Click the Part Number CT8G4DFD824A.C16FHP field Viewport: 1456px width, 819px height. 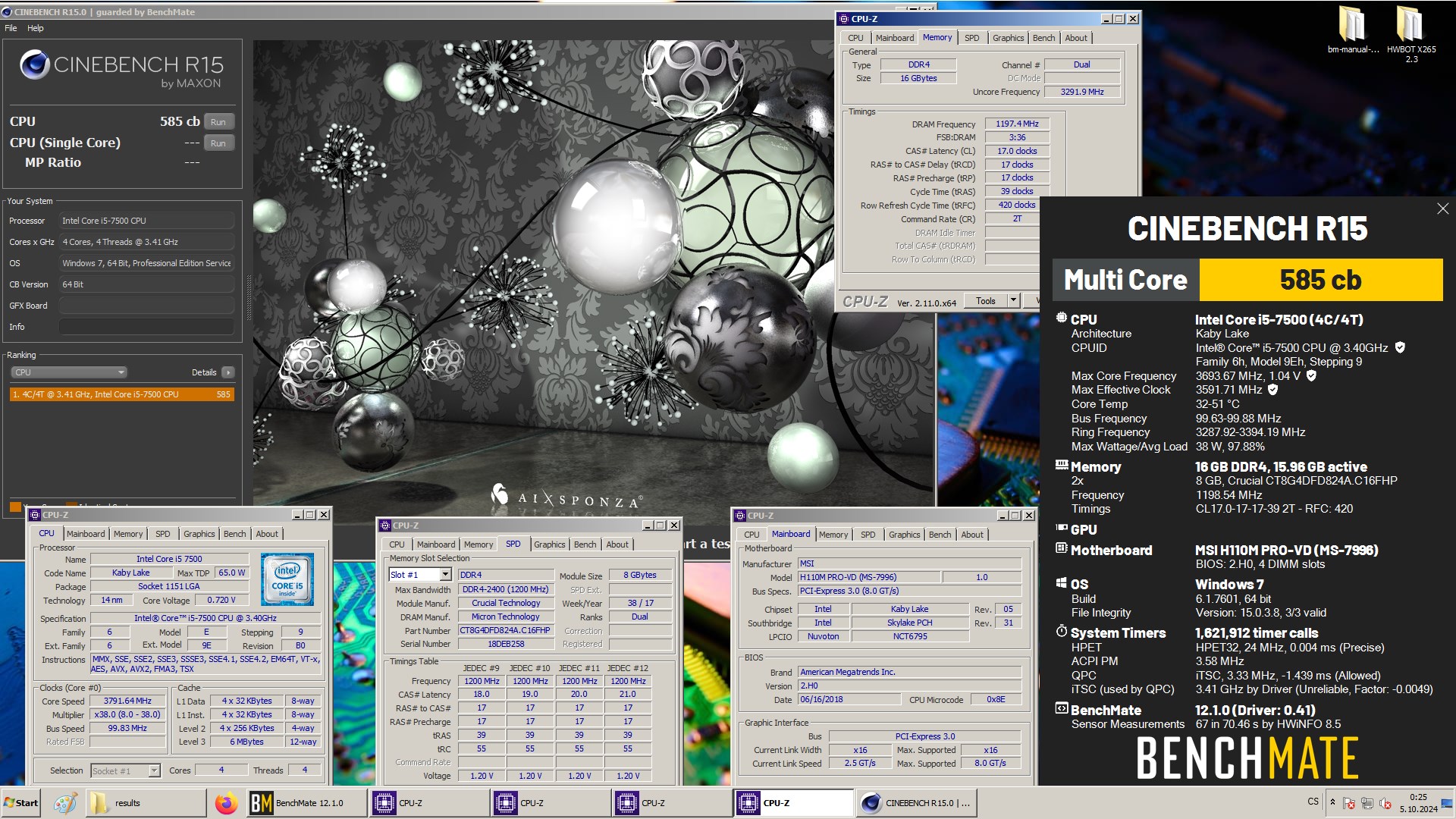pyautogui.click(x=505, y=631)
